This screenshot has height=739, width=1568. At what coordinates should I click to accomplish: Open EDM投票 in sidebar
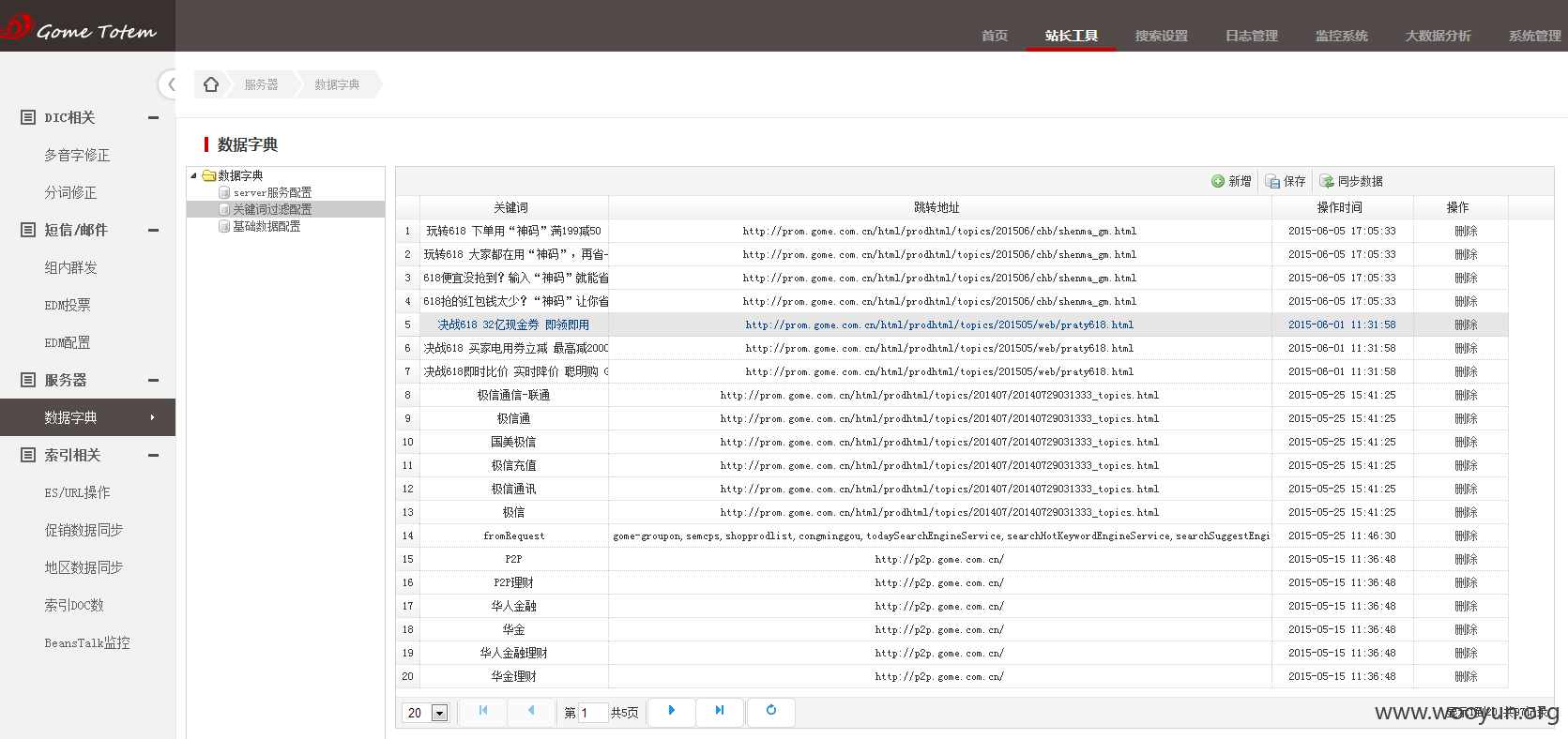point(68,305)
